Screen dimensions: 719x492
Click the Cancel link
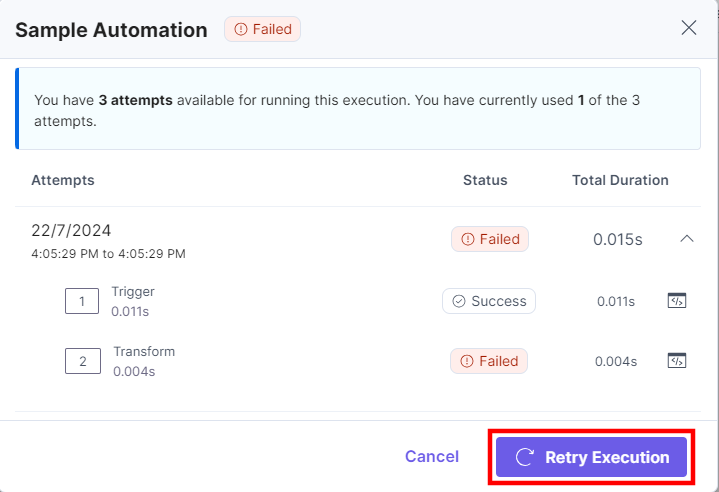pos(432,457)
